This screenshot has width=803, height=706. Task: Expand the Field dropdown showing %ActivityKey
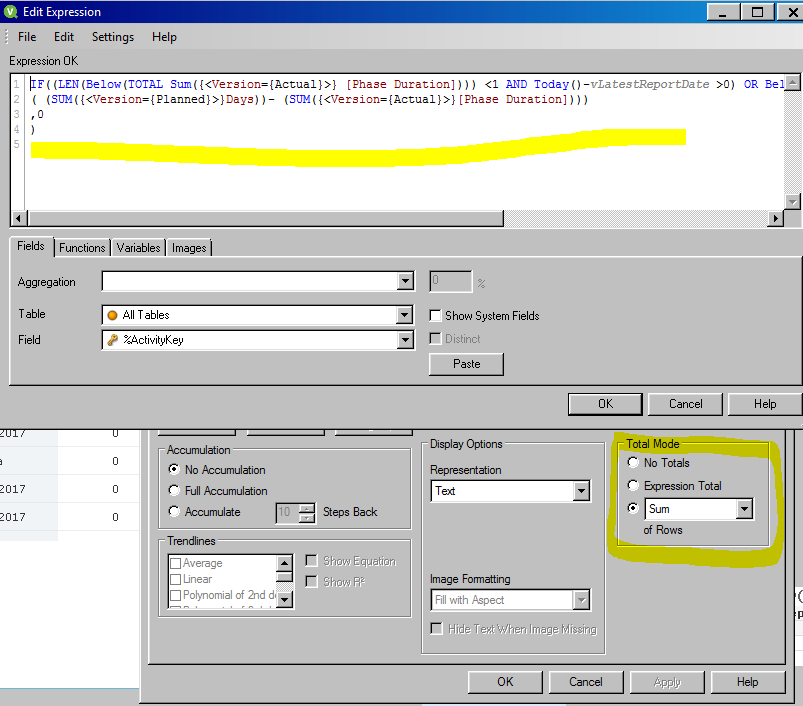pyautogui.click(x=405, y=340)
